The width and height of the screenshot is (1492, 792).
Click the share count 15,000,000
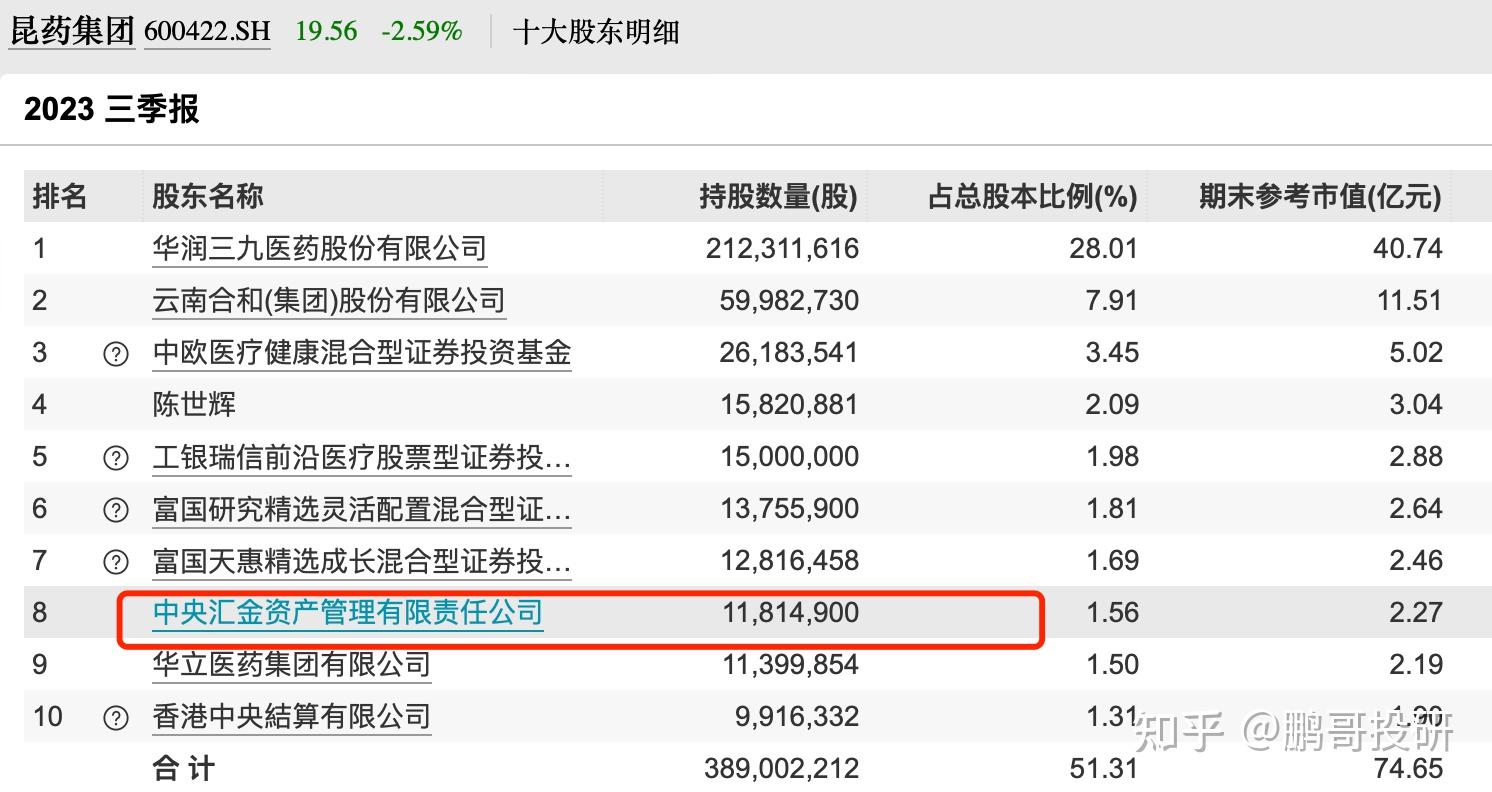point(789,456)
